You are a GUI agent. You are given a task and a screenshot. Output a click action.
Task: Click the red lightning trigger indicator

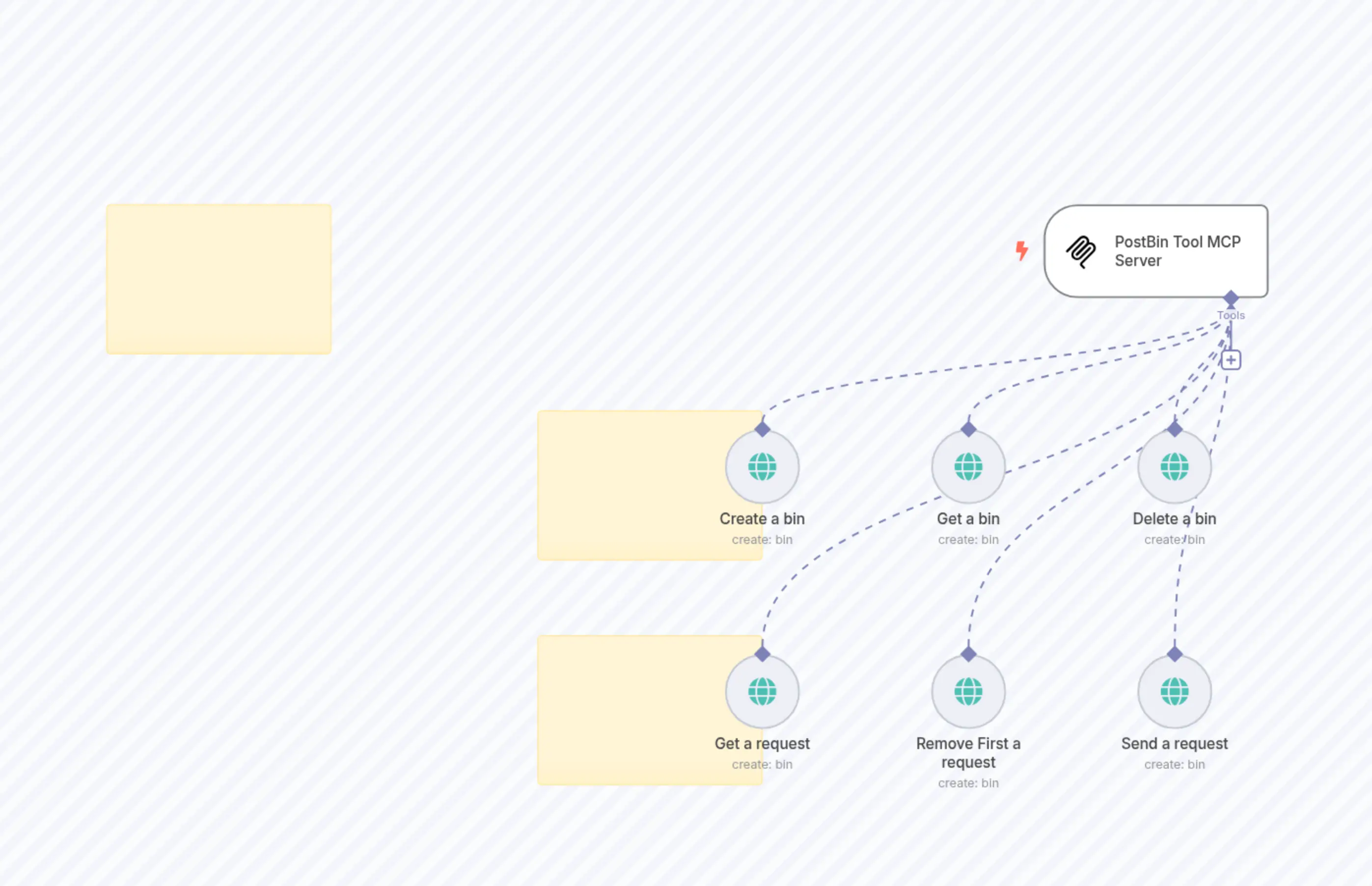(1023, 251)
